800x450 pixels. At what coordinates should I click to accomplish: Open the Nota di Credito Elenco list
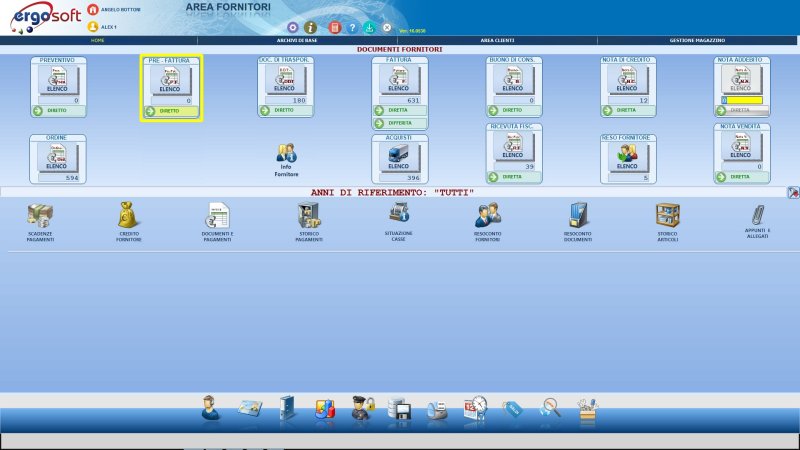tap(628, 80)
